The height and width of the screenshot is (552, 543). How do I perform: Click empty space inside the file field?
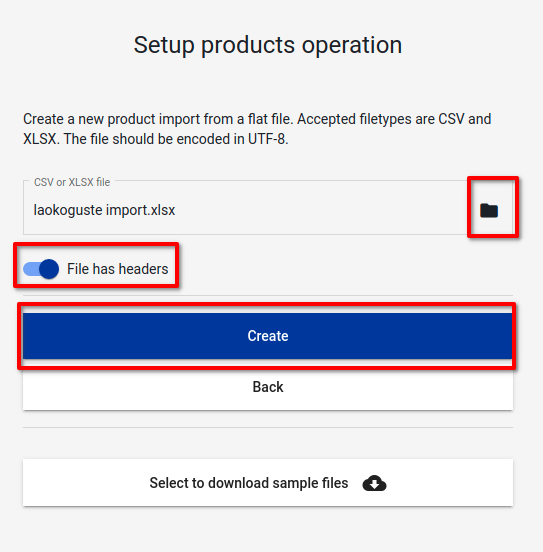317,211
